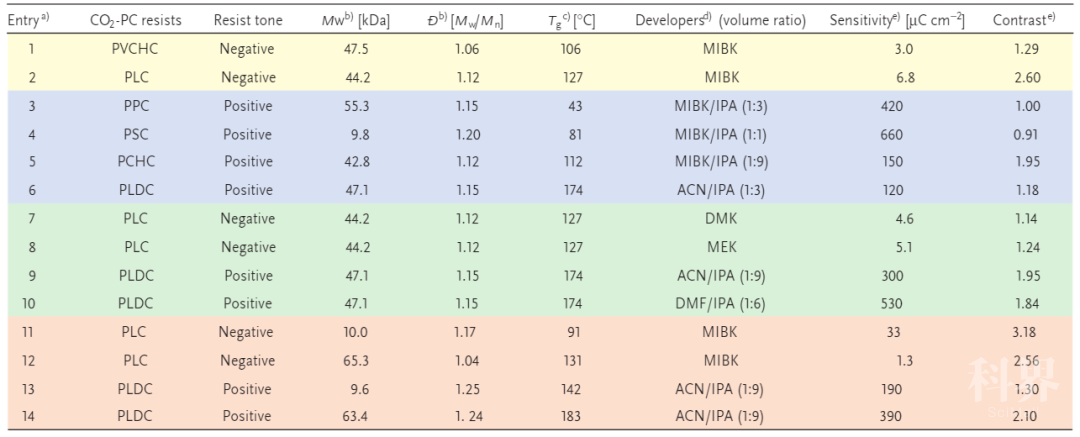
Task: Select the PCHC resist cell
Action: [135, 162]
